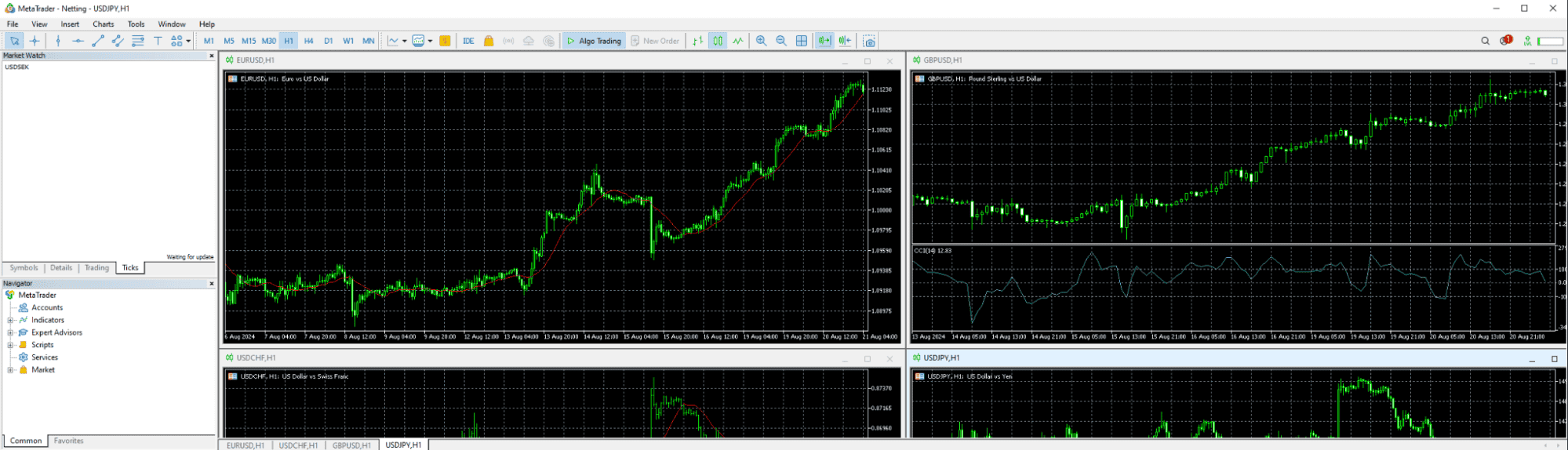
Task: Click the New Order button
Action: click(x=655, y=41)
